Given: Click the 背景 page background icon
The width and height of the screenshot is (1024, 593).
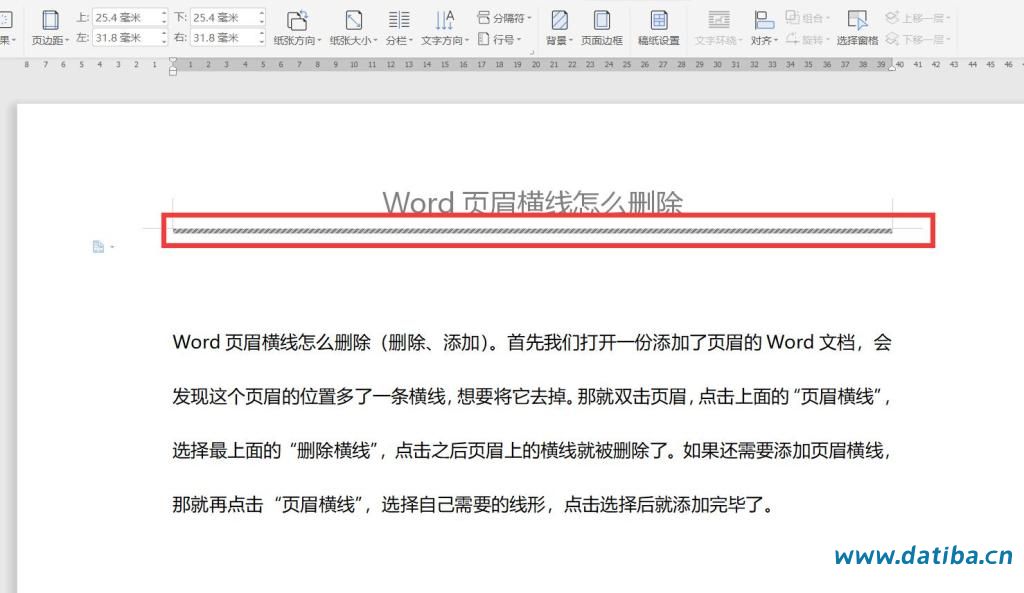Looking at the screenshot, I should coord(559,20).
